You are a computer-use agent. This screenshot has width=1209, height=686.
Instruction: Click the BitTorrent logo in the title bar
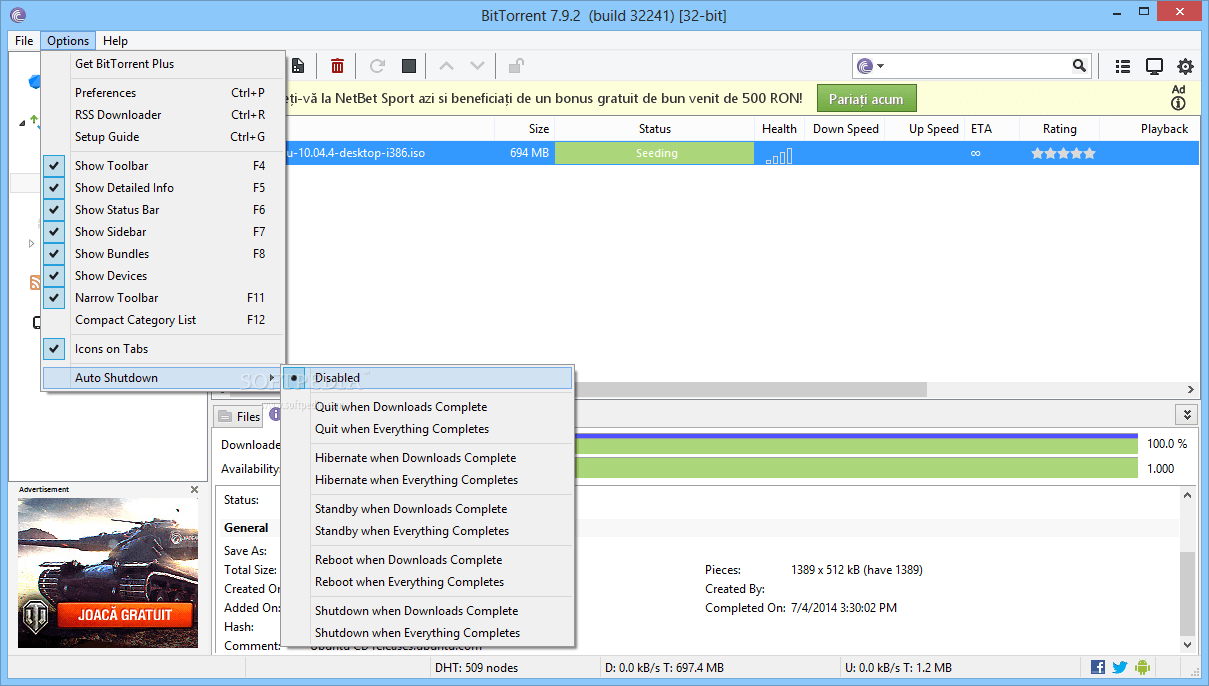click(x=17, y=14)
